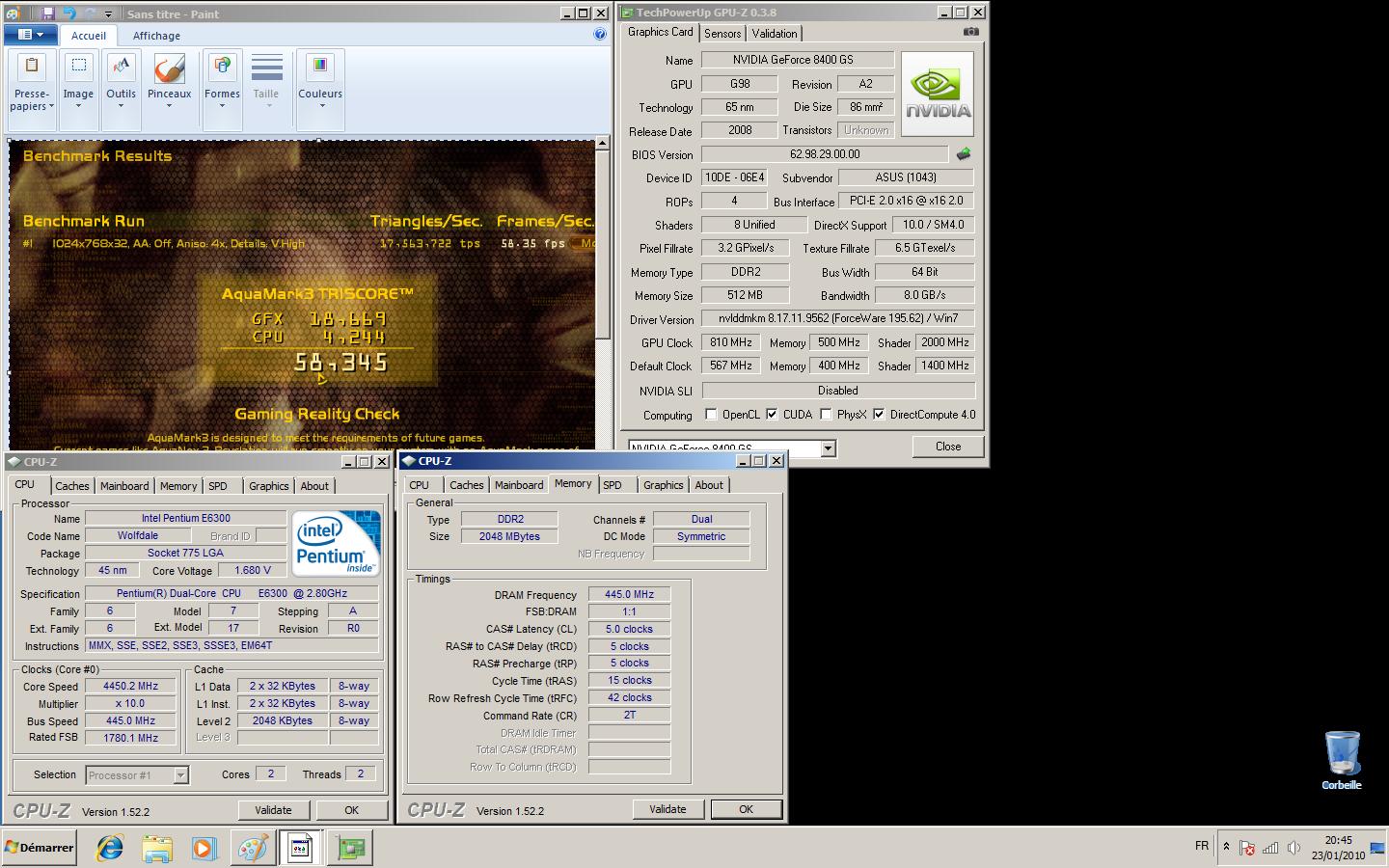Click Validate in the CPU-Z Memory window
The height and width of the screenshot is (868, 1389).
click(667, 809)
